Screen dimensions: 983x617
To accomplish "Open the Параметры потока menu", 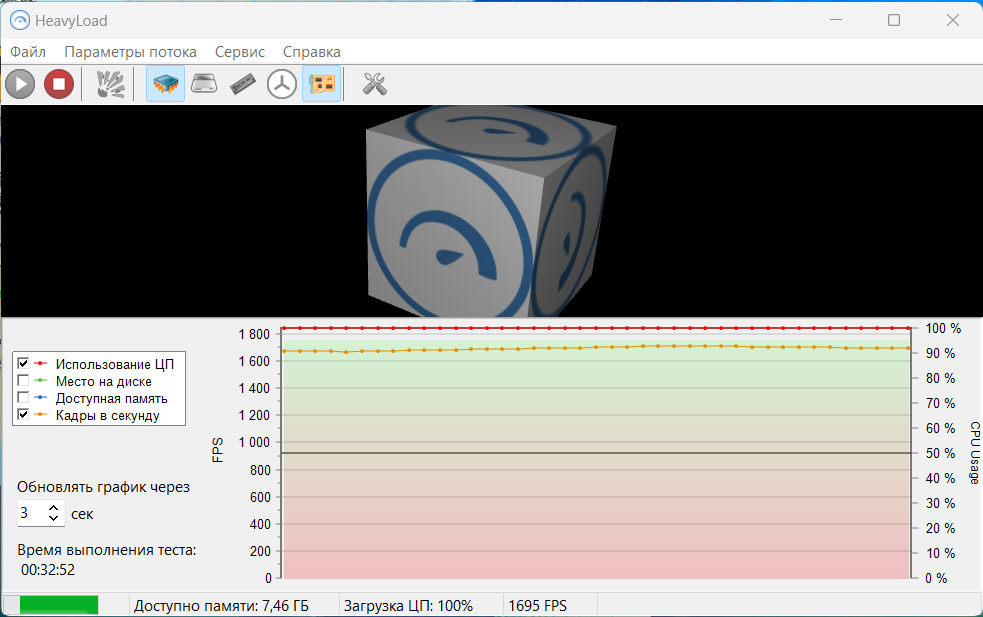I will tap(130, 52).
